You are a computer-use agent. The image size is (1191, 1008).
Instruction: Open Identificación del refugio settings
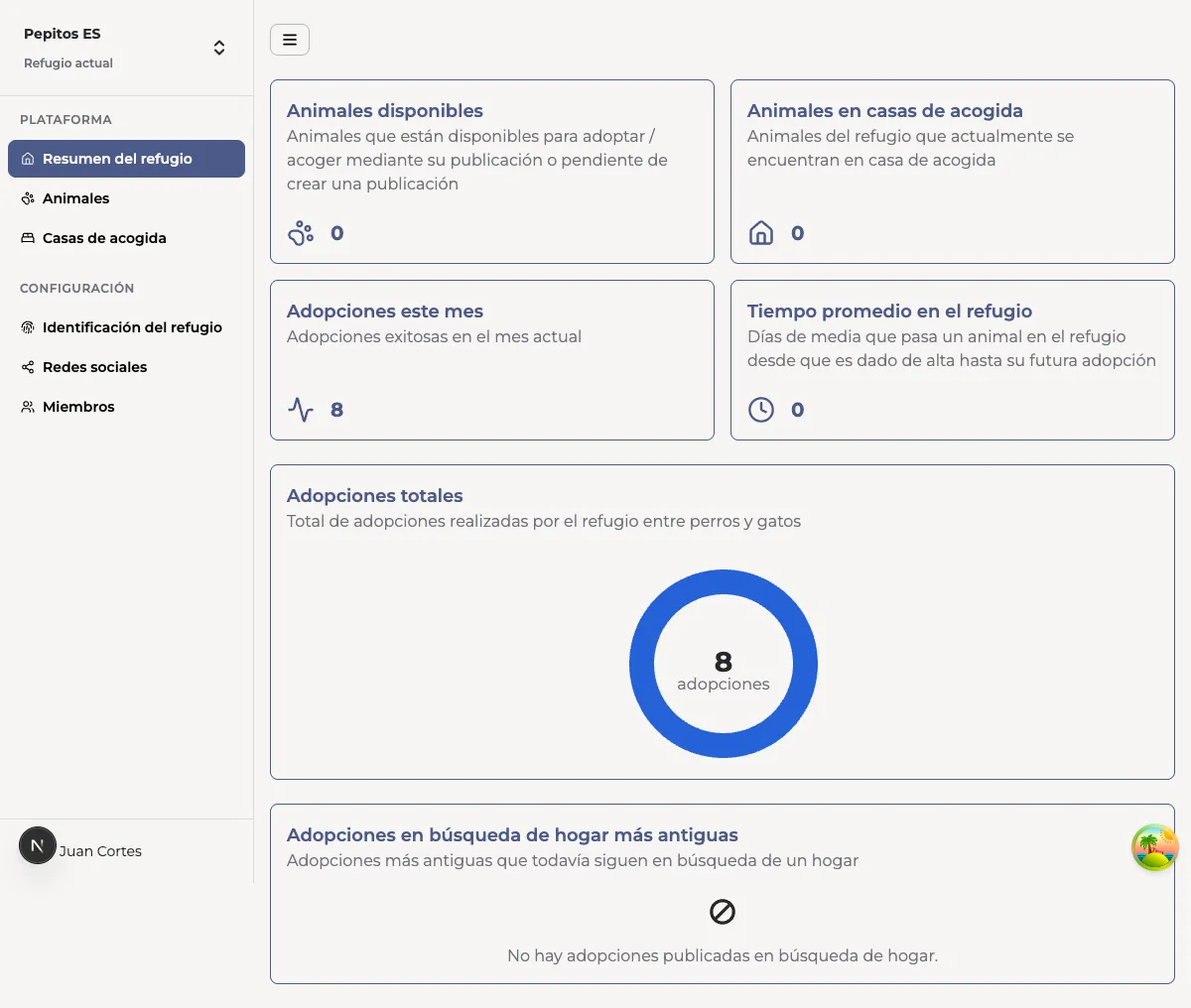[126, 327]
